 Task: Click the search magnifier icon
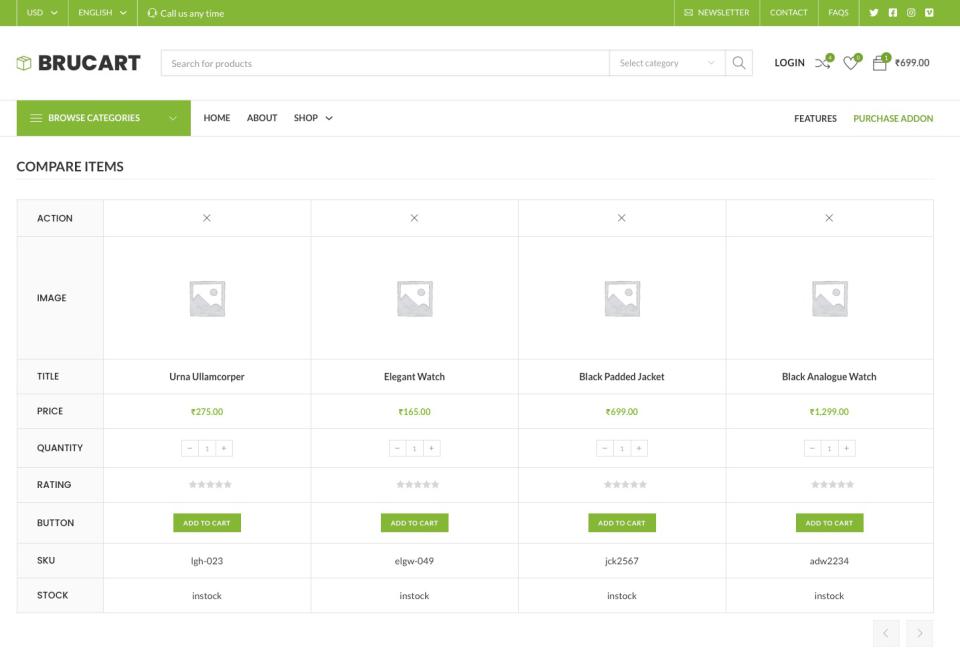coord(739,63)
